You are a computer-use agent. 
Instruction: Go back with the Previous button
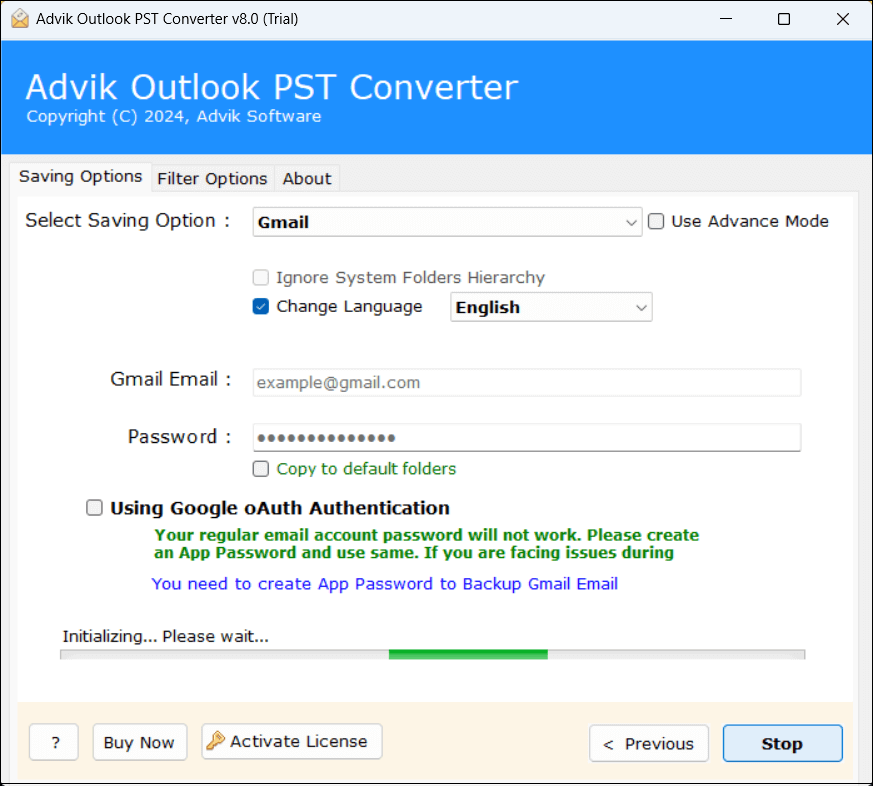tap(649, 743)
